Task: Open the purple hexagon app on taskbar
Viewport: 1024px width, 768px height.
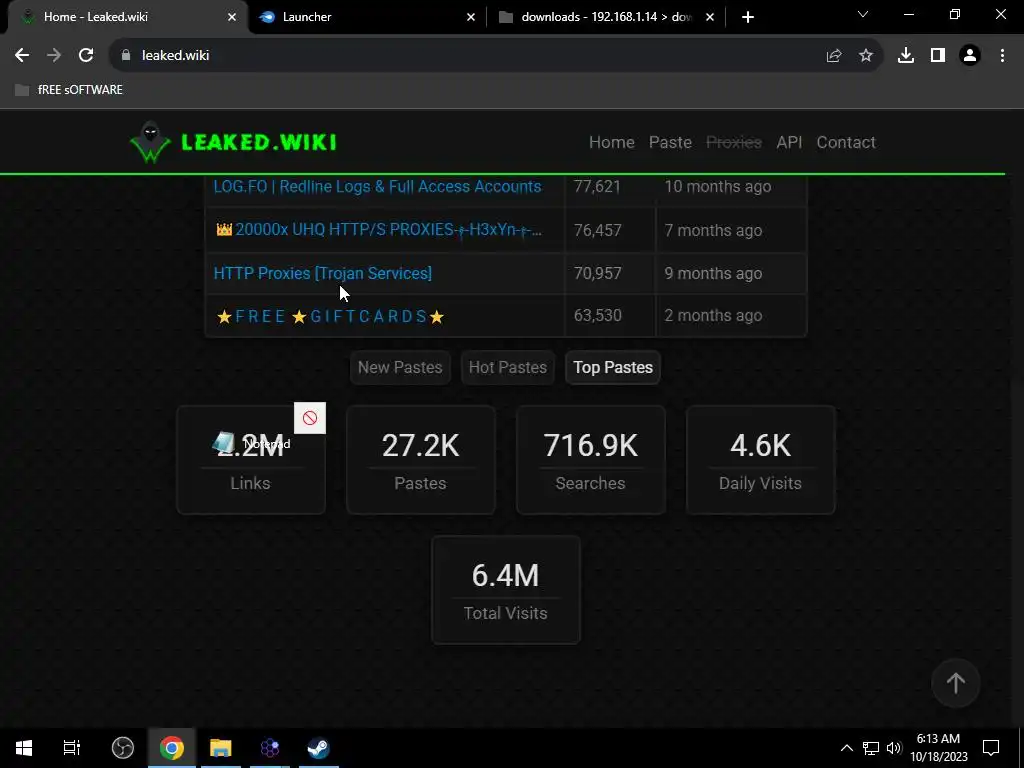Action: point(270,748)
